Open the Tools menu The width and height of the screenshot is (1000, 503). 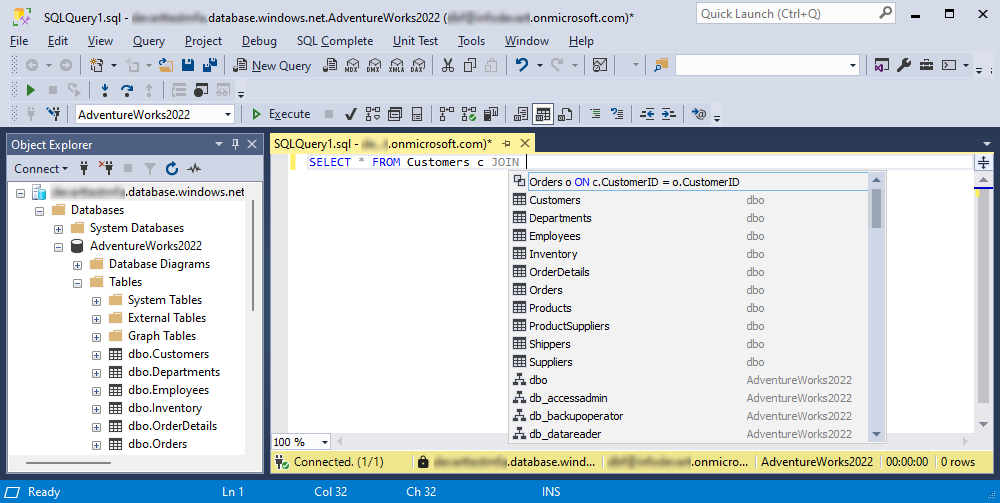click(471, 41)
